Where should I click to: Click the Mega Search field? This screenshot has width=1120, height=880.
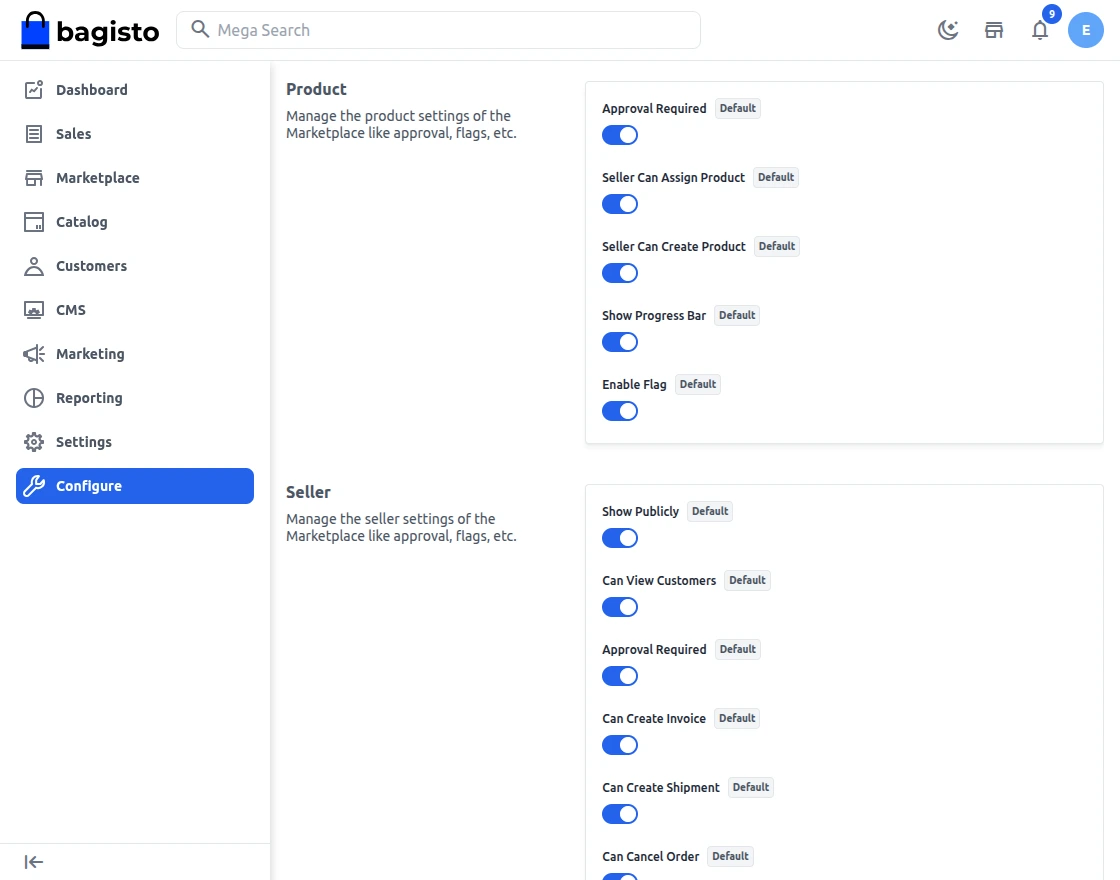[x=438, y=30]
